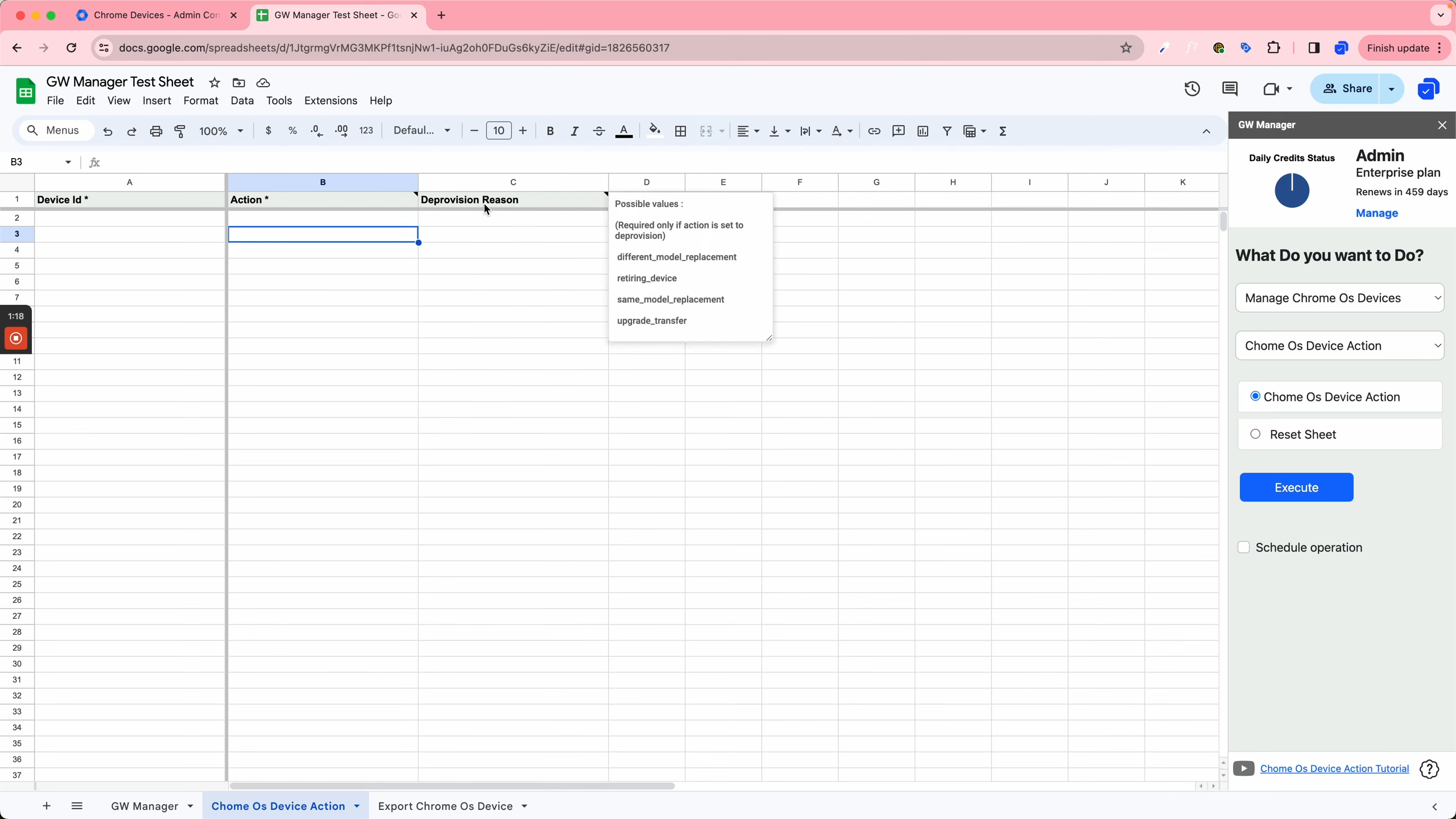Select the Paint format tool
Viewport: 1456px width, 819px height.
click(180, 131)
